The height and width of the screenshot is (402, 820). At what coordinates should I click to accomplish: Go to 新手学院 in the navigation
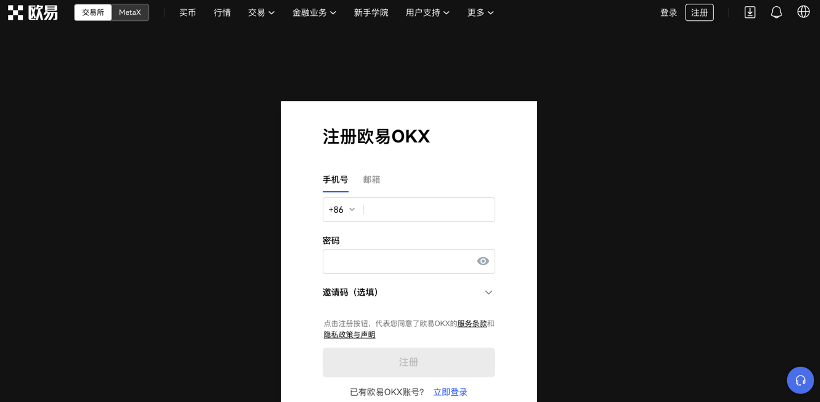click(x=371, y=13)
